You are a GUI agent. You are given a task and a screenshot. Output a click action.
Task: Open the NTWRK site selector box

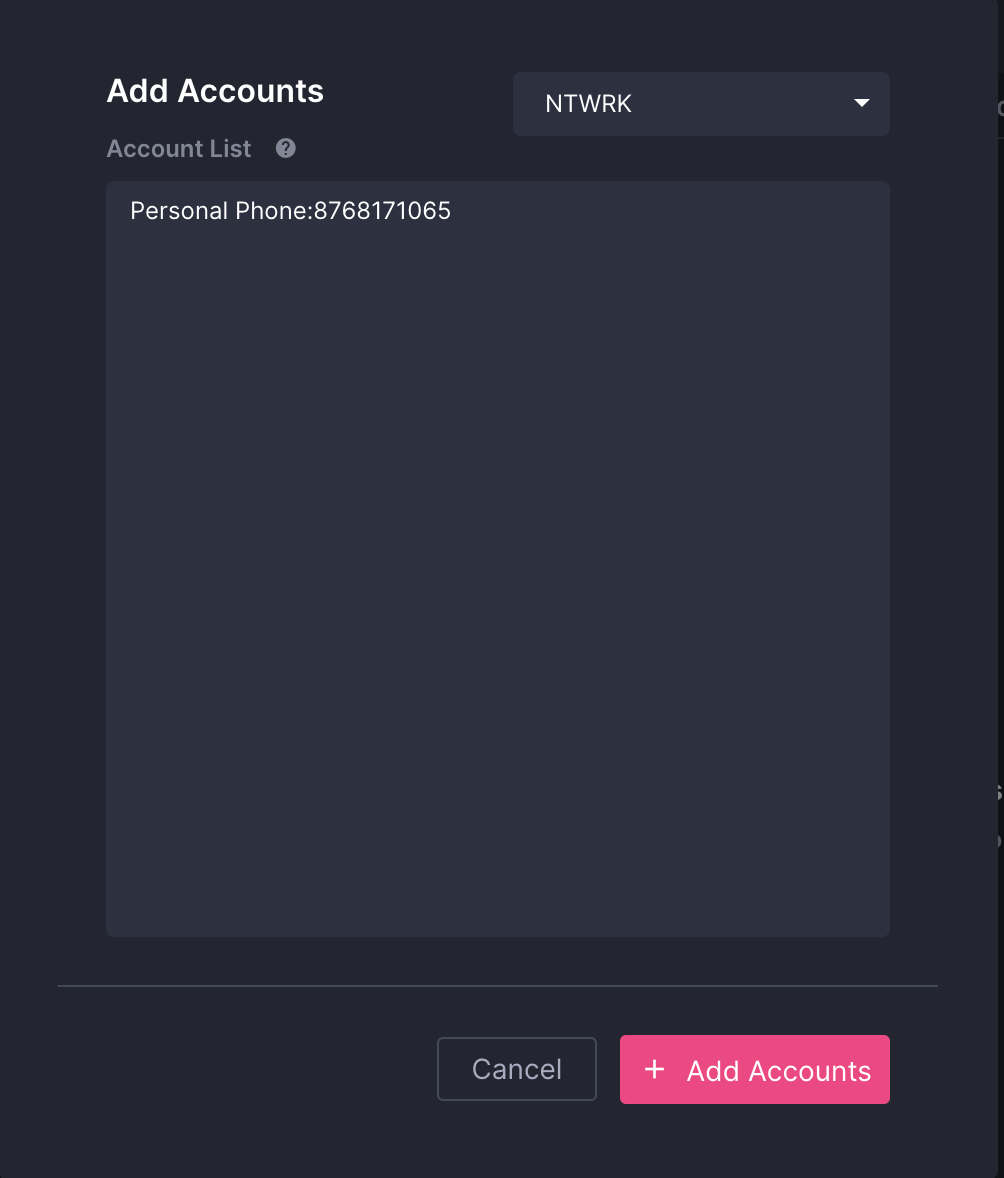coord(700,103)
